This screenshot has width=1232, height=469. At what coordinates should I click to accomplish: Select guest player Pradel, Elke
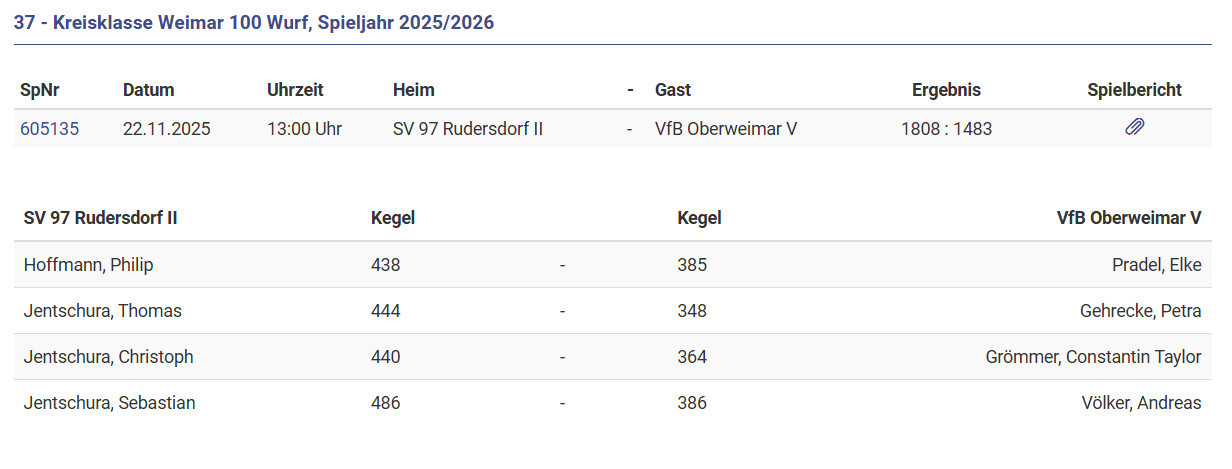pos(1156,265)
